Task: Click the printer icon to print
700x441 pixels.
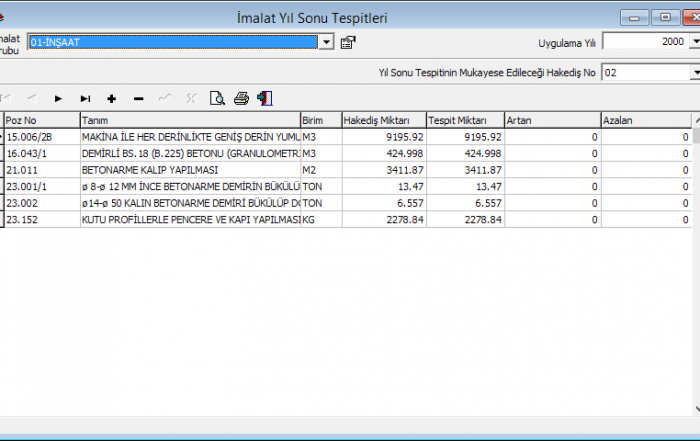Action: tap(241, 98)
